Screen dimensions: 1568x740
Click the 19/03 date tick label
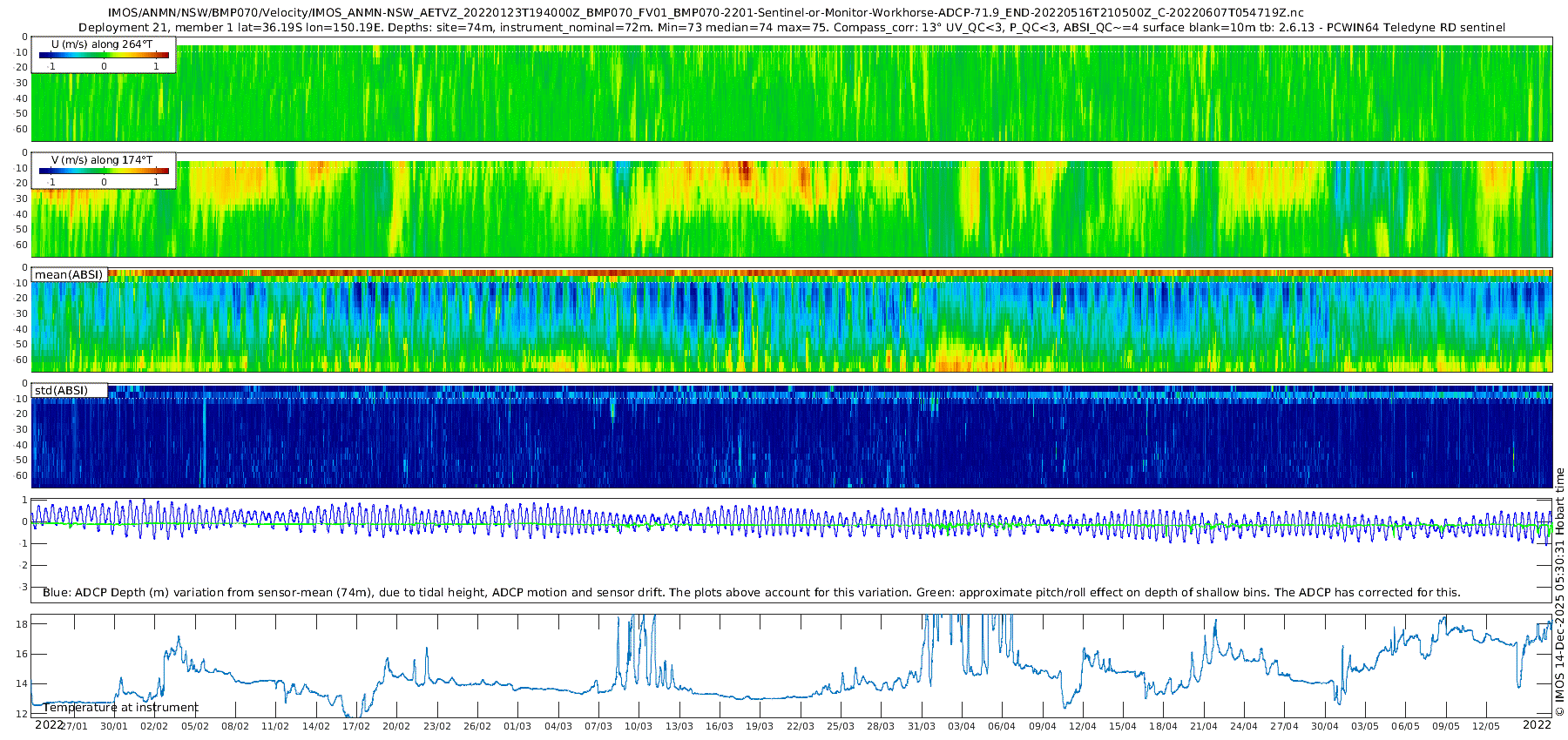coord(760,726)
